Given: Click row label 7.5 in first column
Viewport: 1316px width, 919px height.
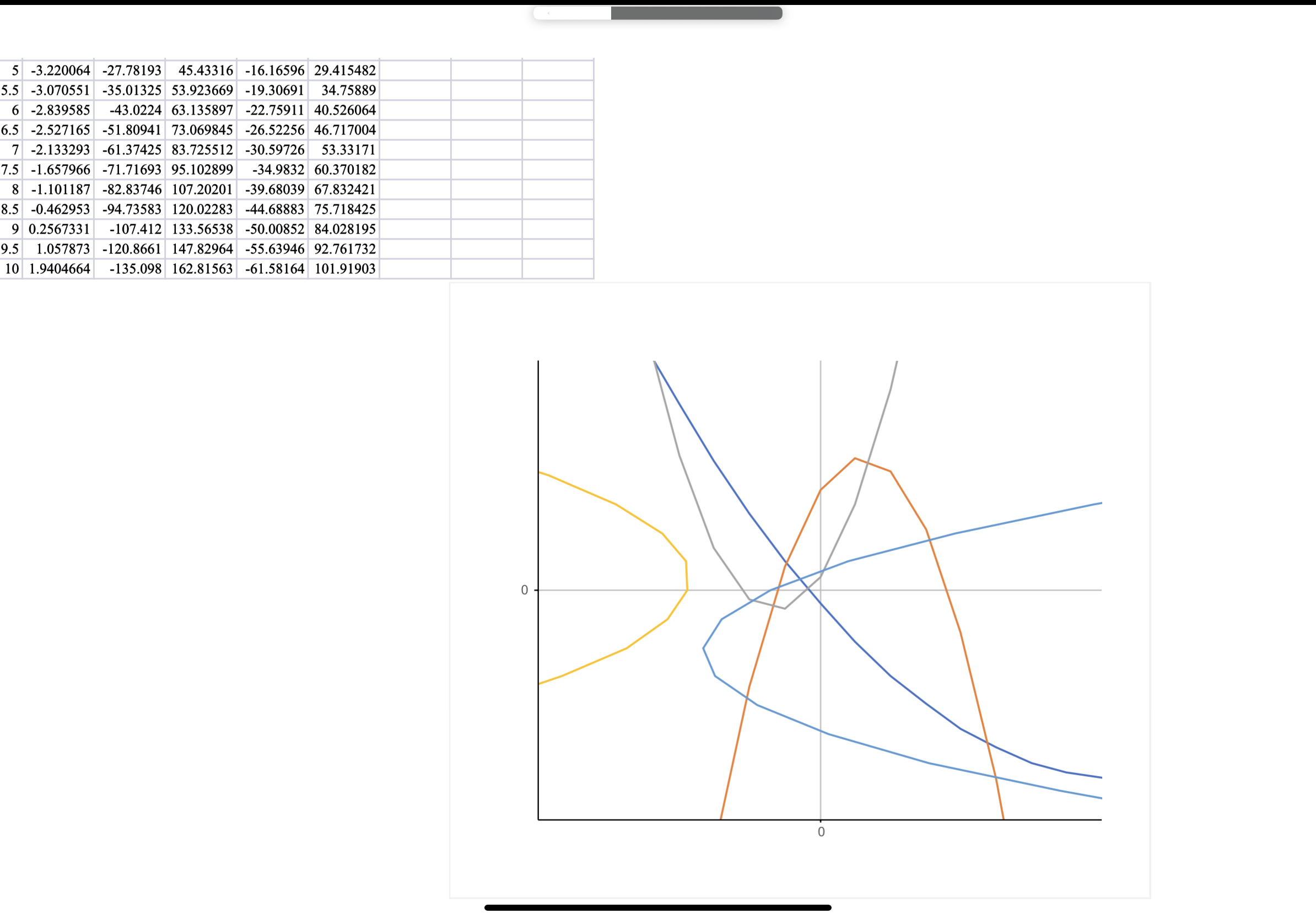Looking at the screenshot, I should pyautogui.click(x=10, y=170).
